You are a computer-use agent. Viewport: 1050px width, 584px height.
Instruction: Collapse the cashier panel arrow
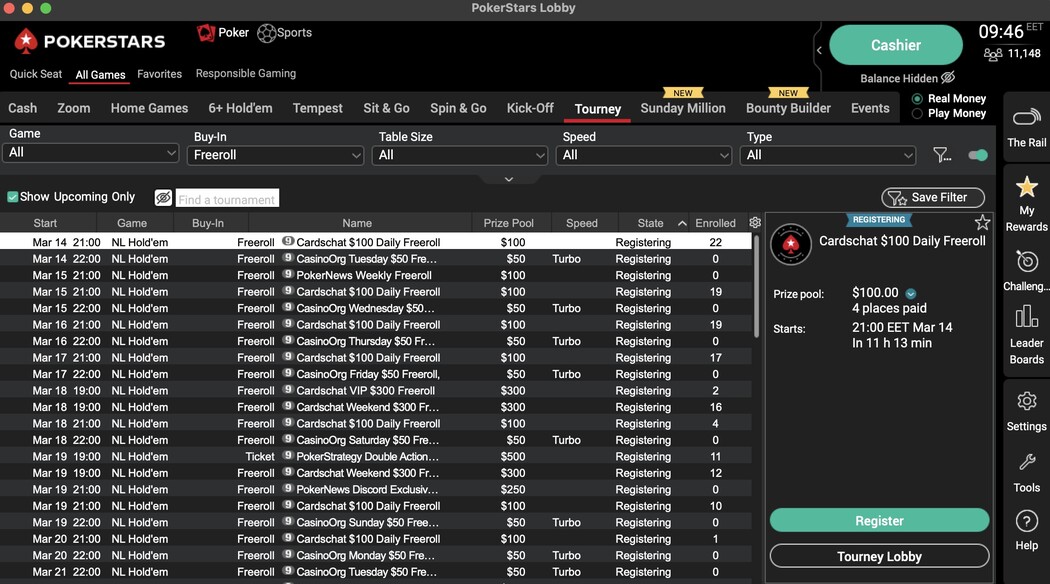(819, 50)
